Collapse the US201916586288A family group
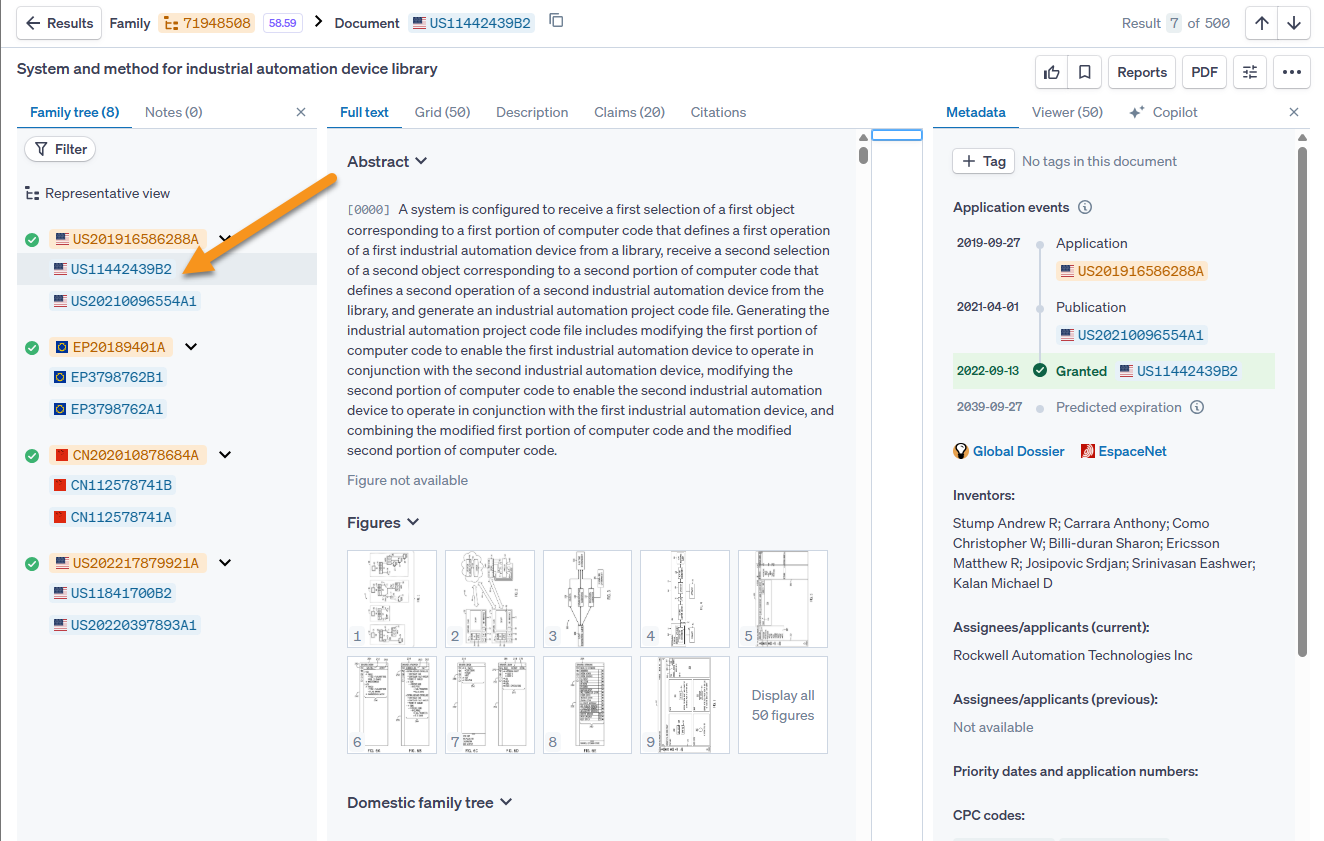 225,239
